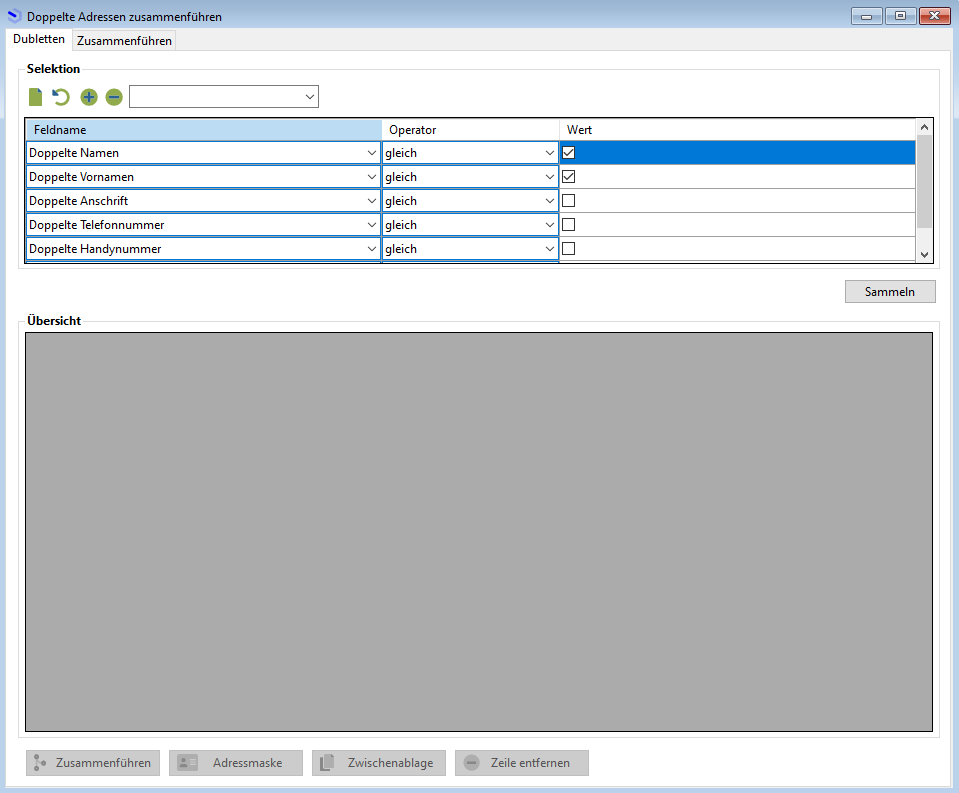959x793 pixels.
Task: Enable the Doppelte Handynummer checkbox
Action: (568, 248)
